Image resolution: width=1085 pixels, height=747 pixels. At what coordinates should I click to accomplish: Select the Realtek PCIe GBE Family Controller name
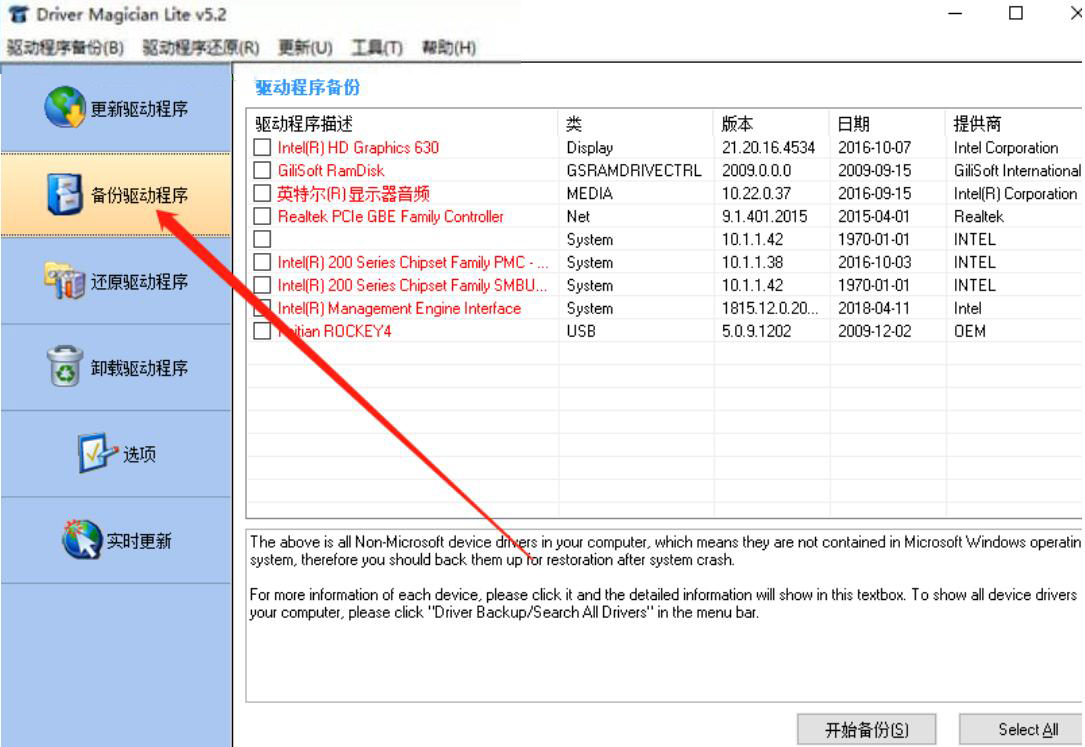[390, 216]
